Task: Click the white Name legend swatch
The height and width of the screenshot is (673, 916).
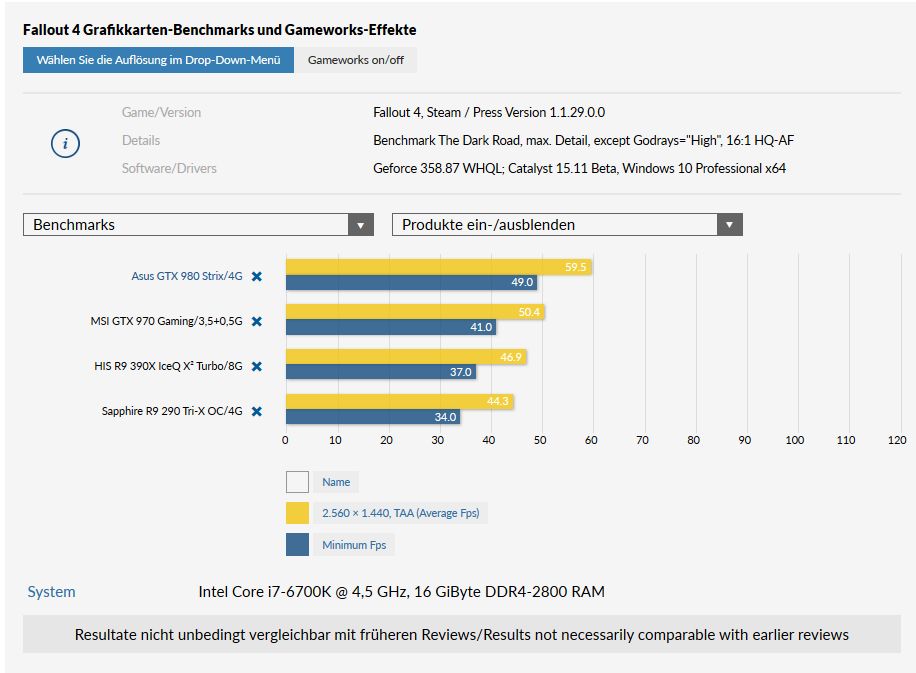Action: click(x=297, y=482)
